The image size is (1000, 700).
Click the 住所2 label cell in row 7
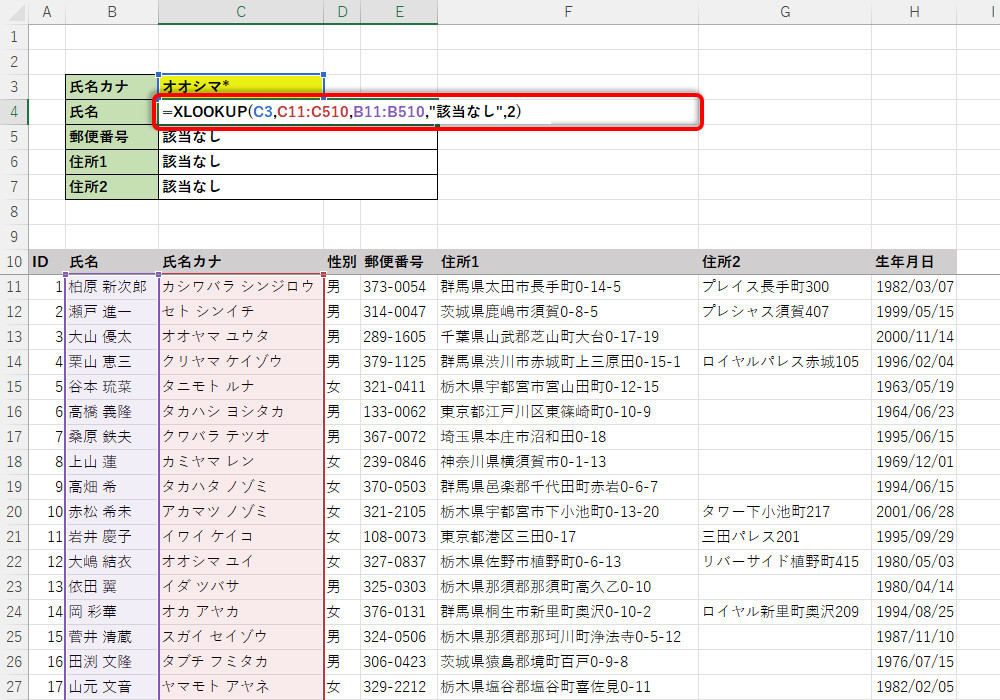tap(112, 187)
